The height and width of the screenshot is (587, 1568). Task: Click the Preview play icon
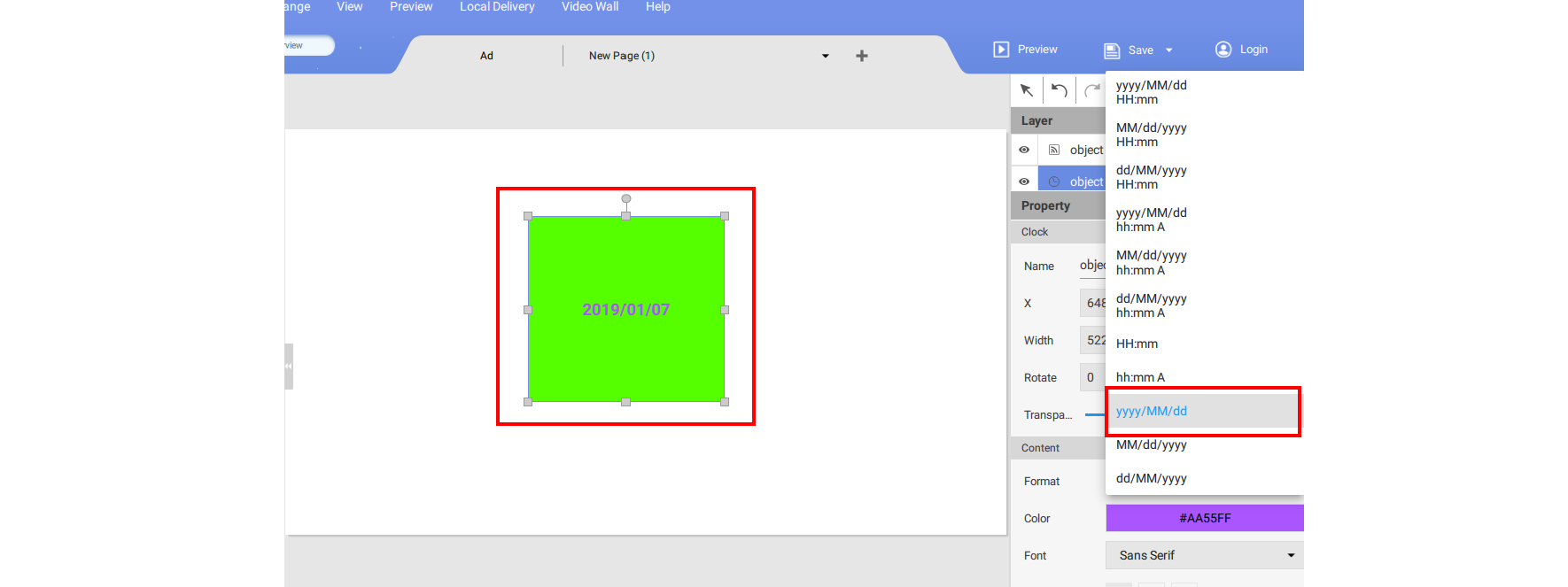point(1001,50)
